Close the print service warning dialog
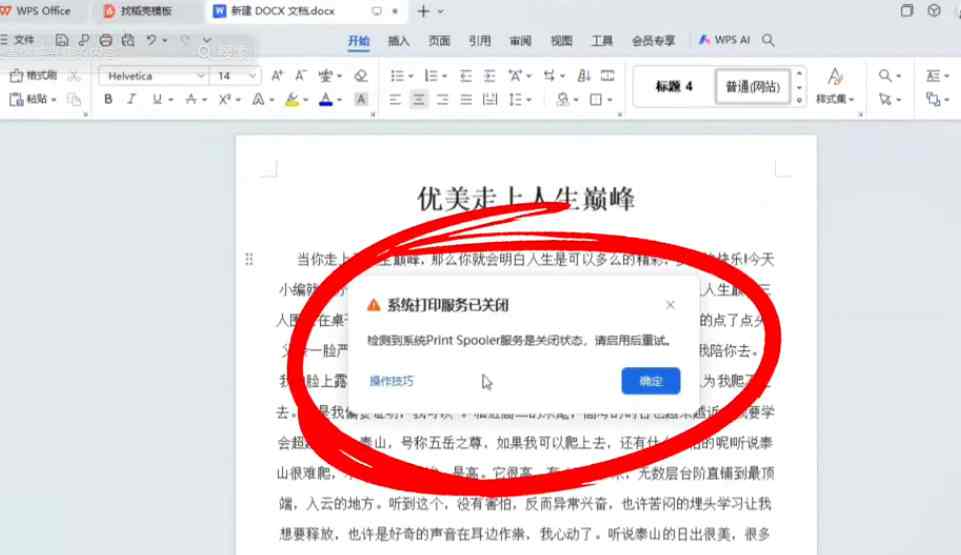The image size is (961, 555). pyautogui.click(x=670, y=305)
